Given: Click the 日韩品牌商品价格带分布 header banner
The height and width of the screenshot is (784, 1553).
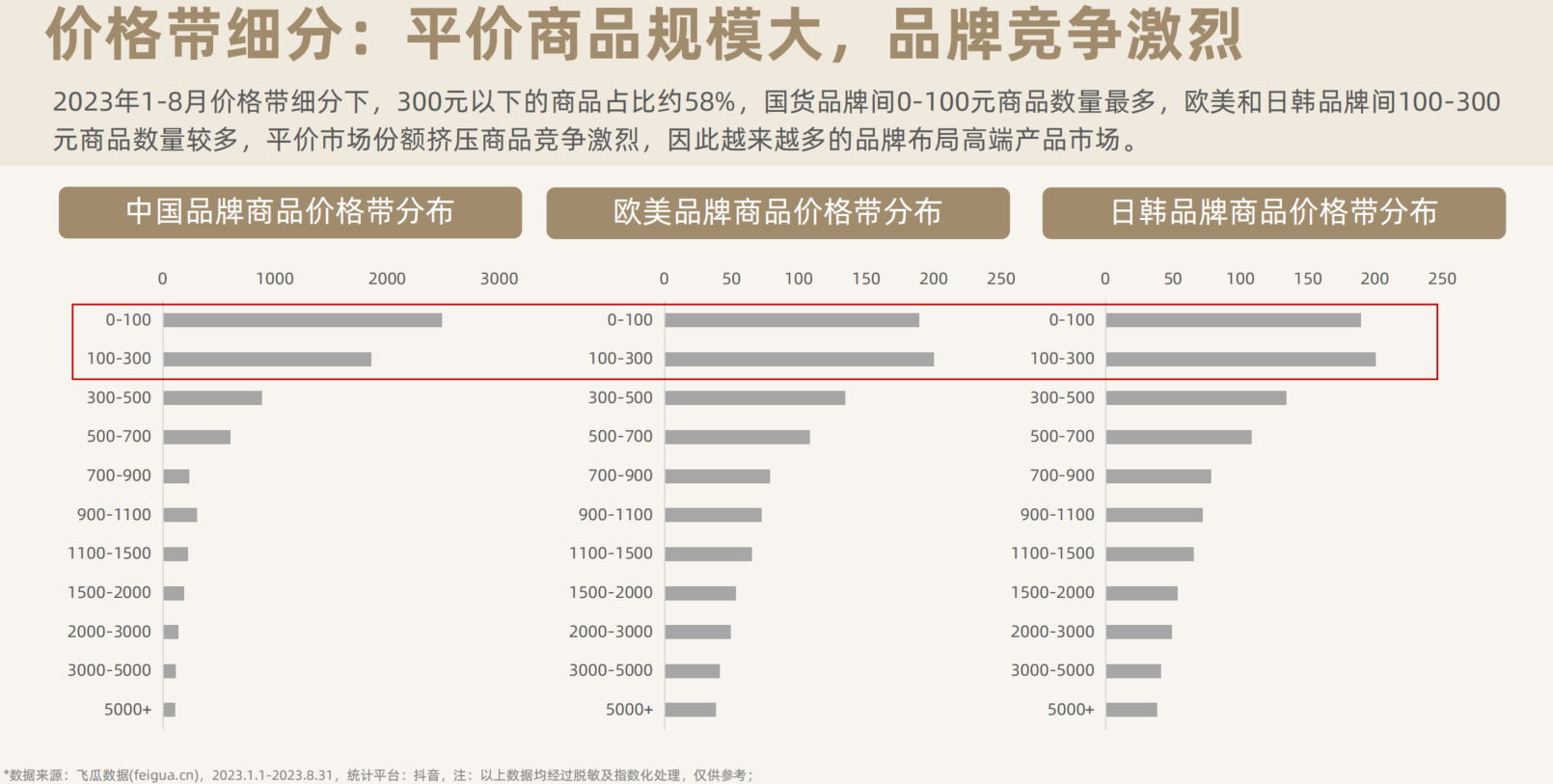Looking at the screenshot, I should pyautogui.click(x=1274, y=212).
